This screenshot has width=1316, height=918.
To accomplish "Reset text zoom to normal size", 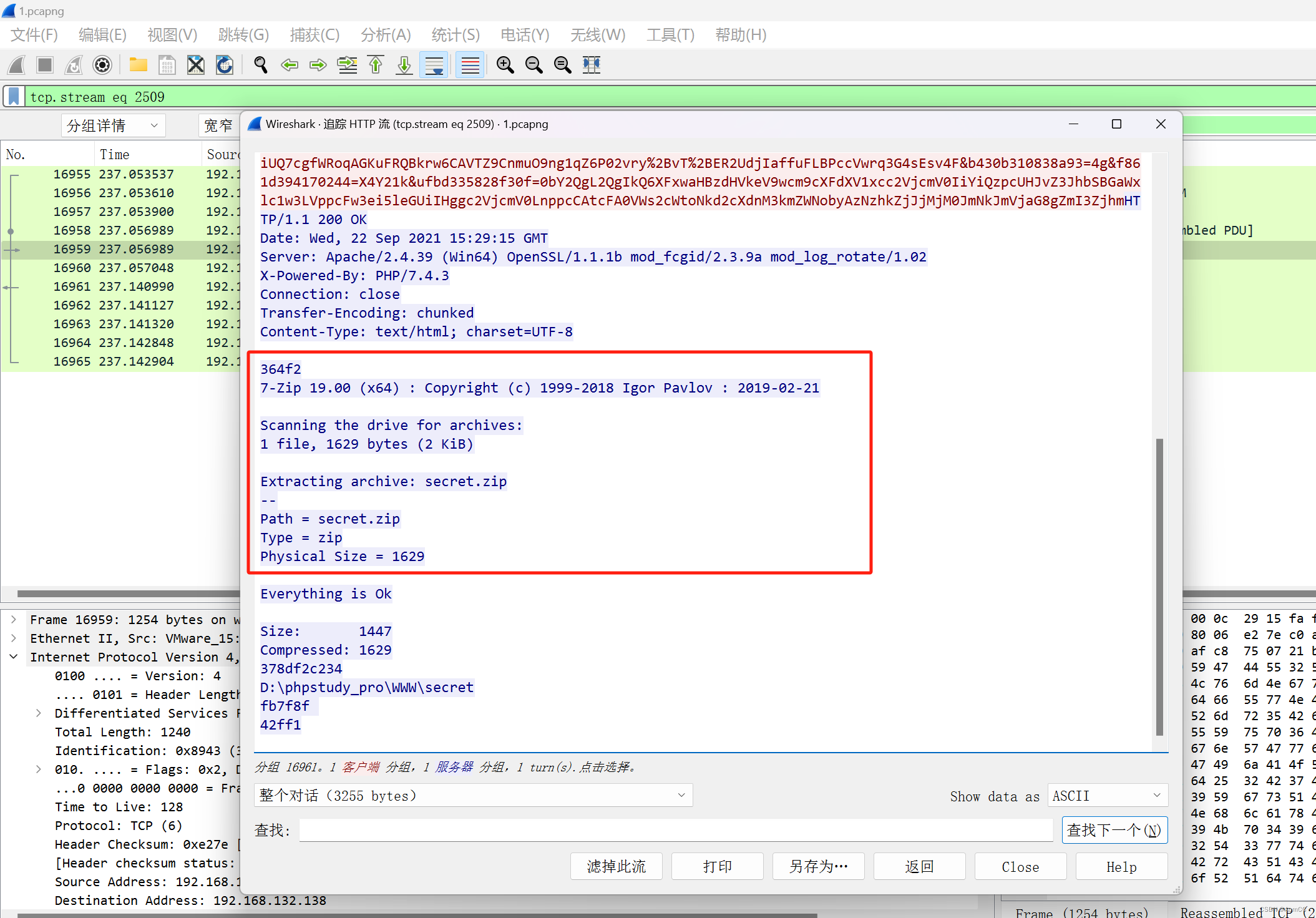I will pyautogui.click(x=563, y=65).
